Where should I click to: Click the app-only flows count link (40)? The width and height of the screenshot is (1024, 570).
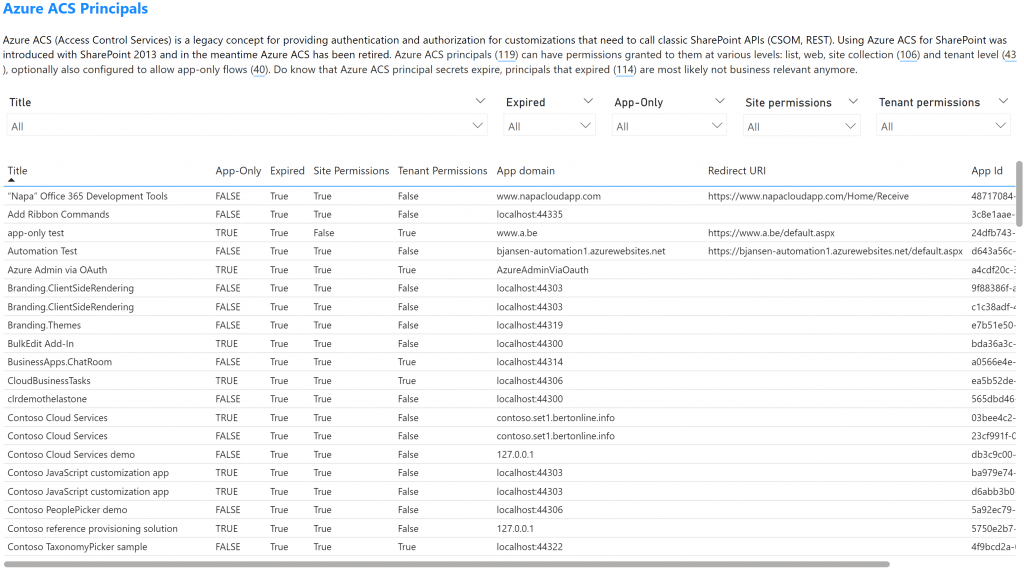click(259, 70)
